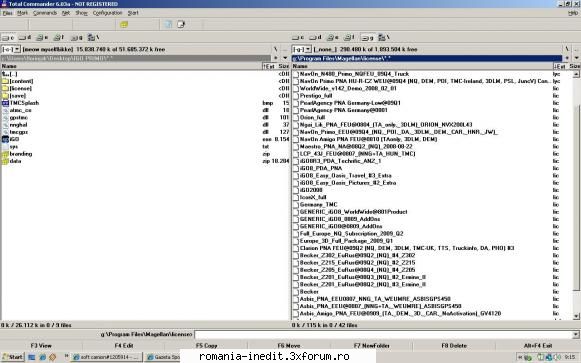Click the Alt+F4 Exit button
Viewport: 581px width, 363px height.
538,346
